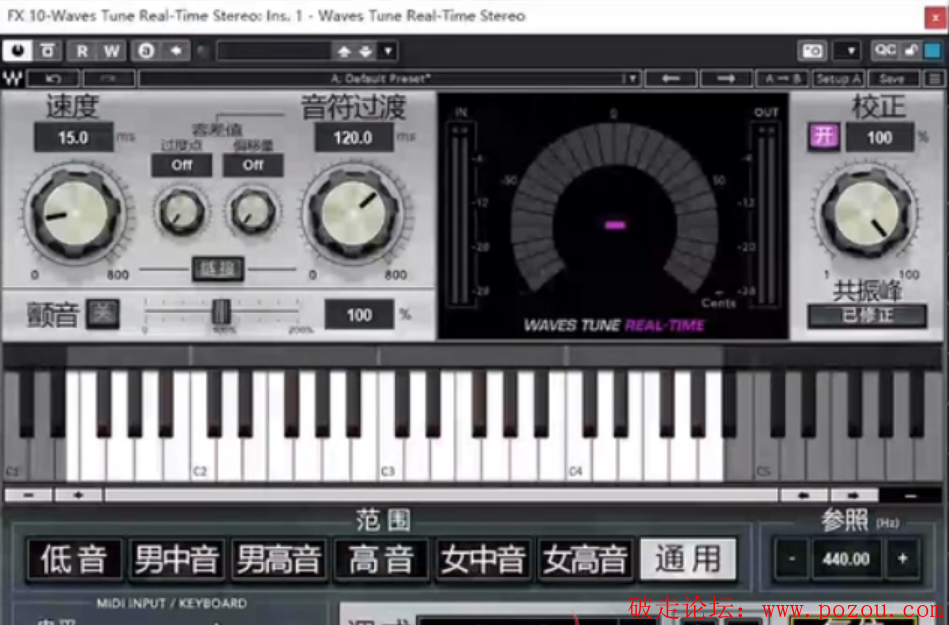Toggle the first tolerance Off button
Screen dimensions: 949x625
(182, 165)
